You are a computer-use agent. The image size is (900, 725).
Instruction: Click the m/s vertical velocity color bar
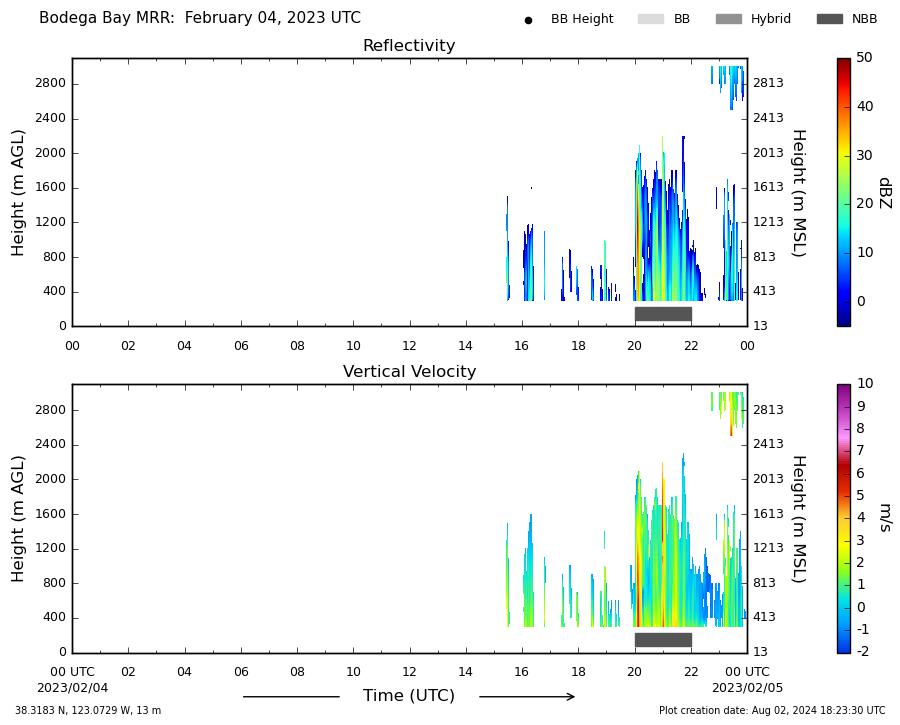pyautogui.click(x=843, y=518)
